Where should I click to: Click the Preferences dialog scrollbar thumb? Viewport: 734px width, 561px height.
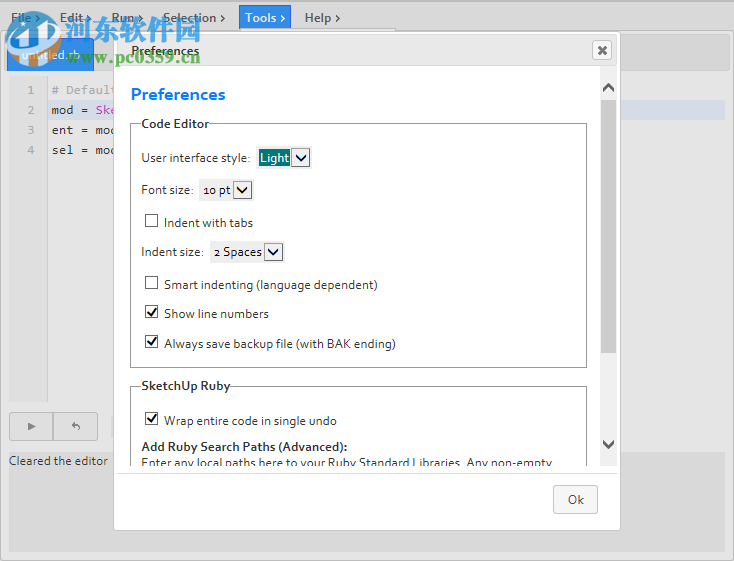[x=608, y=226]
